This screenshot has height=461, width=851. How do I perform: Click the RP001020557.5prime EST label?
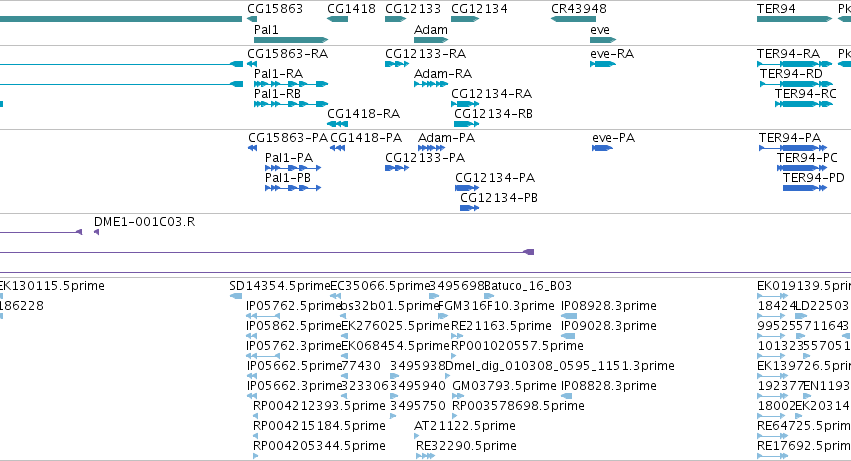tap(517, 346)
